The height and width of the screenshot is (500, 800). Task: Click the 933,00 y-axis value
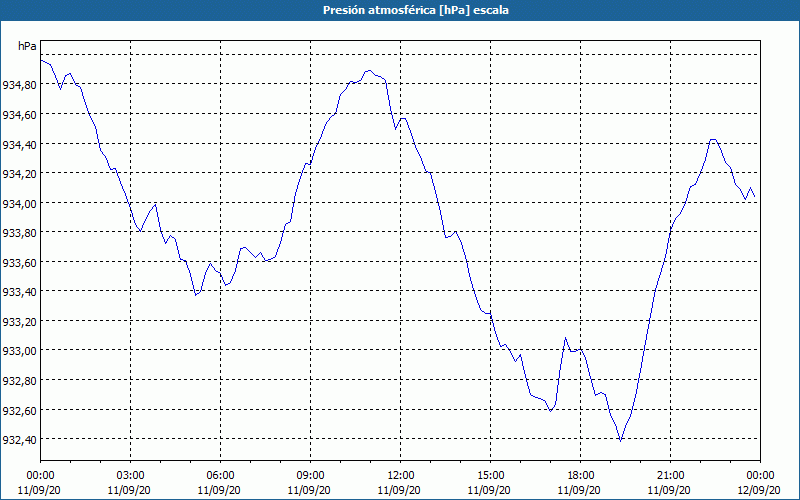pyautogui.click(x=20, y=351)
